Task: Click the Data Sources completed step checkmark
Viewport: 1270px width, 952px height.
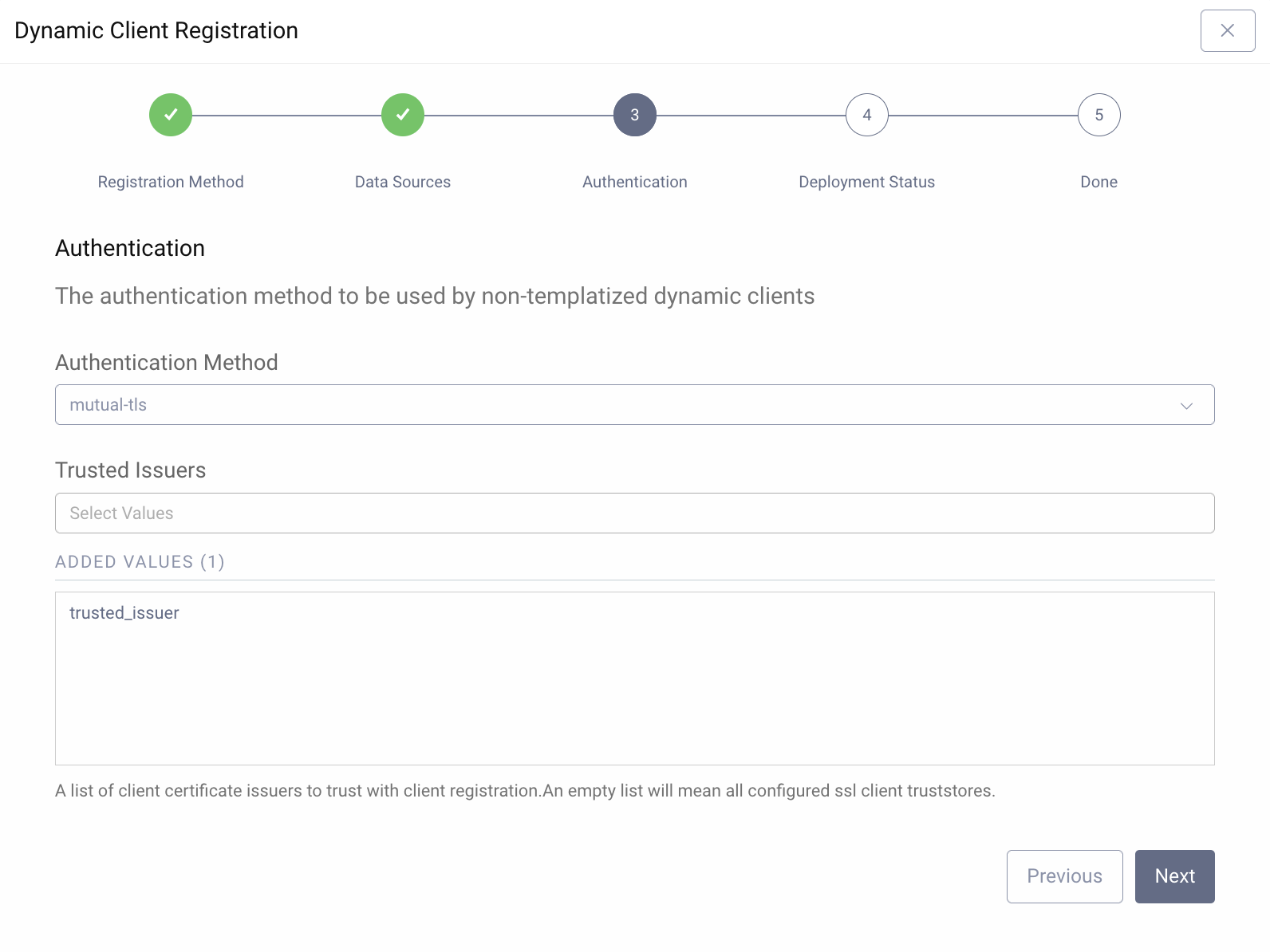Action: pos(403,115)
